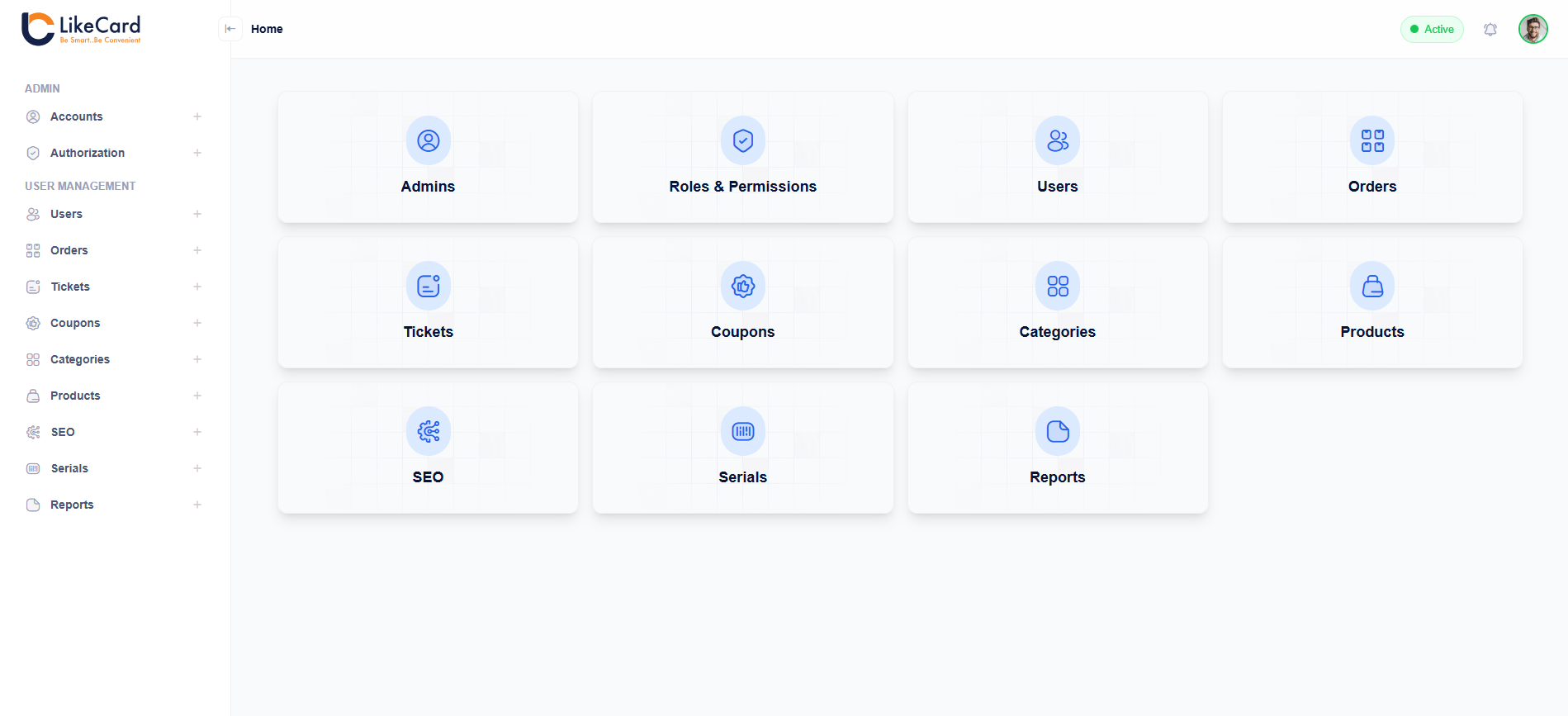Click the Accounts sidebar icon
Image resolution: width=1568 pixels, height=716 pixels.
point(33,116)
